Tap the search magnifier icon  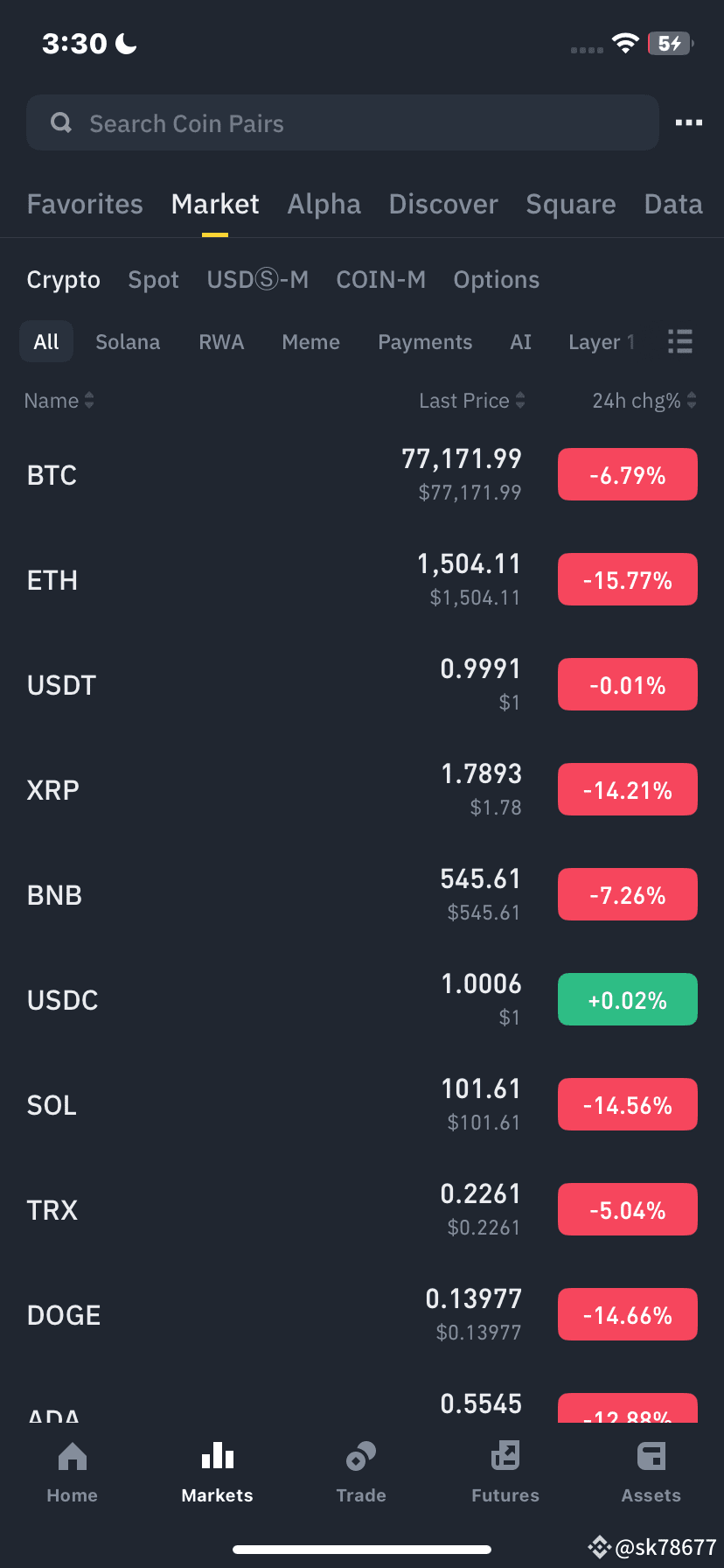coord(61,122)
